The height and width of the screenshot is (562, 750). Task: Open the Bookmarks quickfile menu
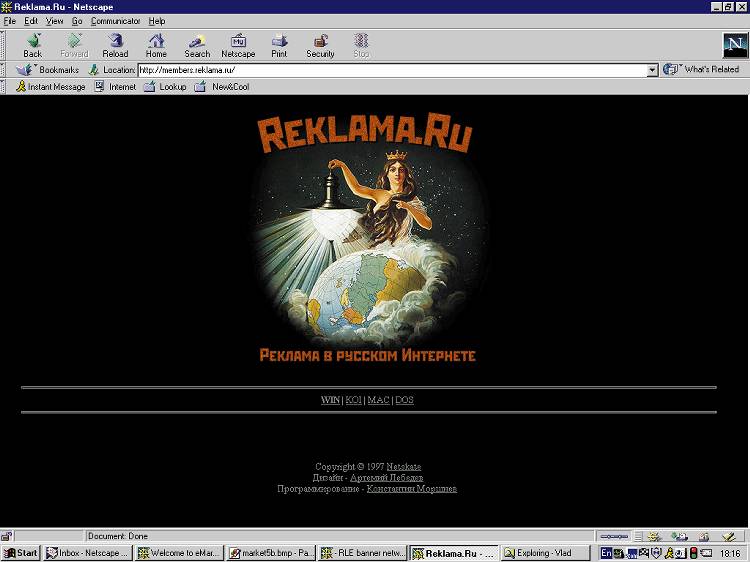click(x=47, y=70)
